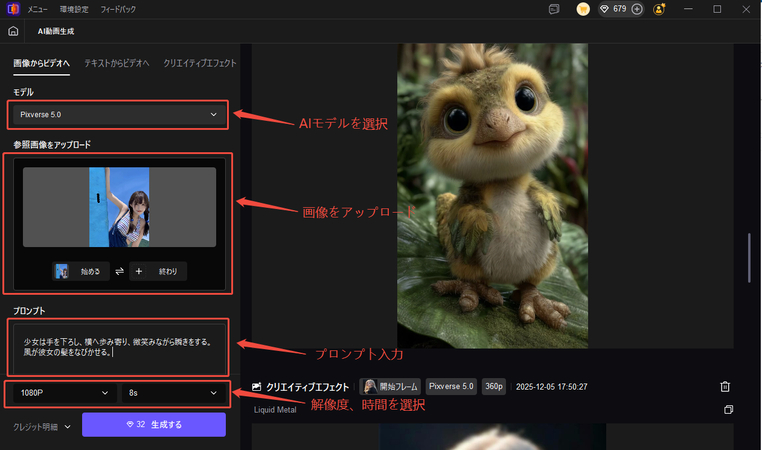Click the 2025-12-05 17:50:27 timestamp

click(552, 387)
